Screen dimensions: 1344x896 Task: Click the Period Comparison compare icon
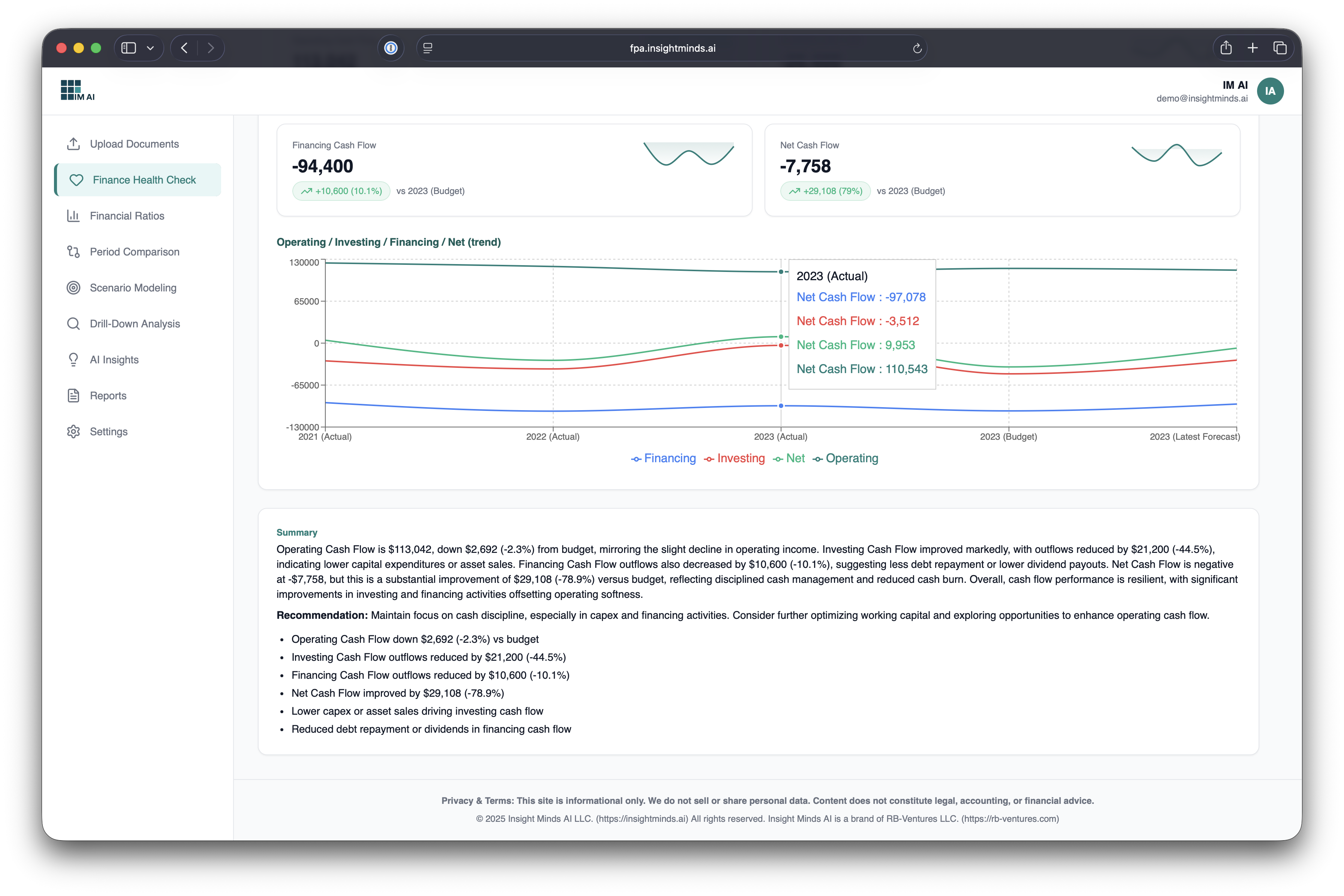coord(73,252)
